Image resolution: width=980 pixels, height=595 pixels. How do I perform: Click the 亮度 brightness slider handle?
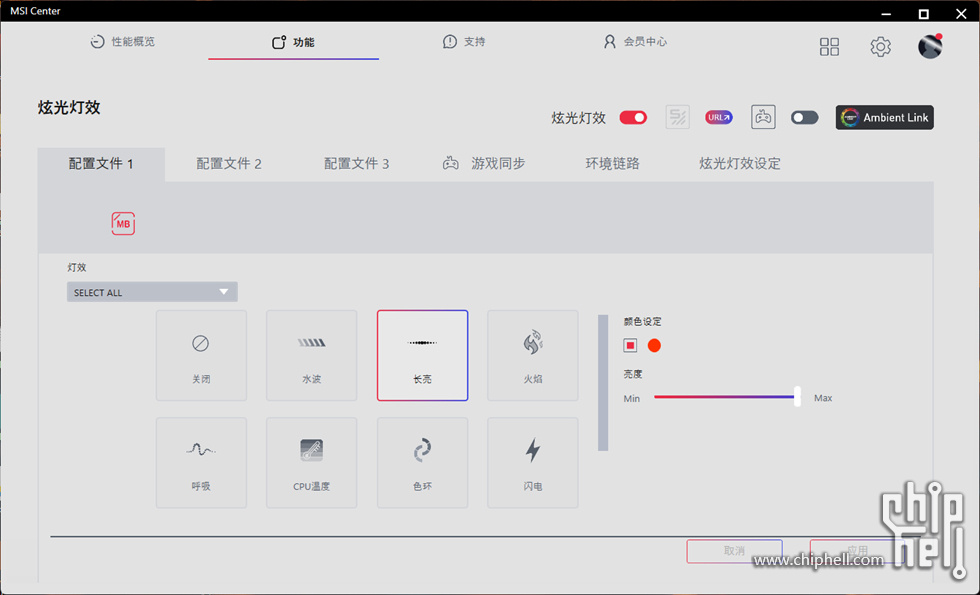(797, 397)
